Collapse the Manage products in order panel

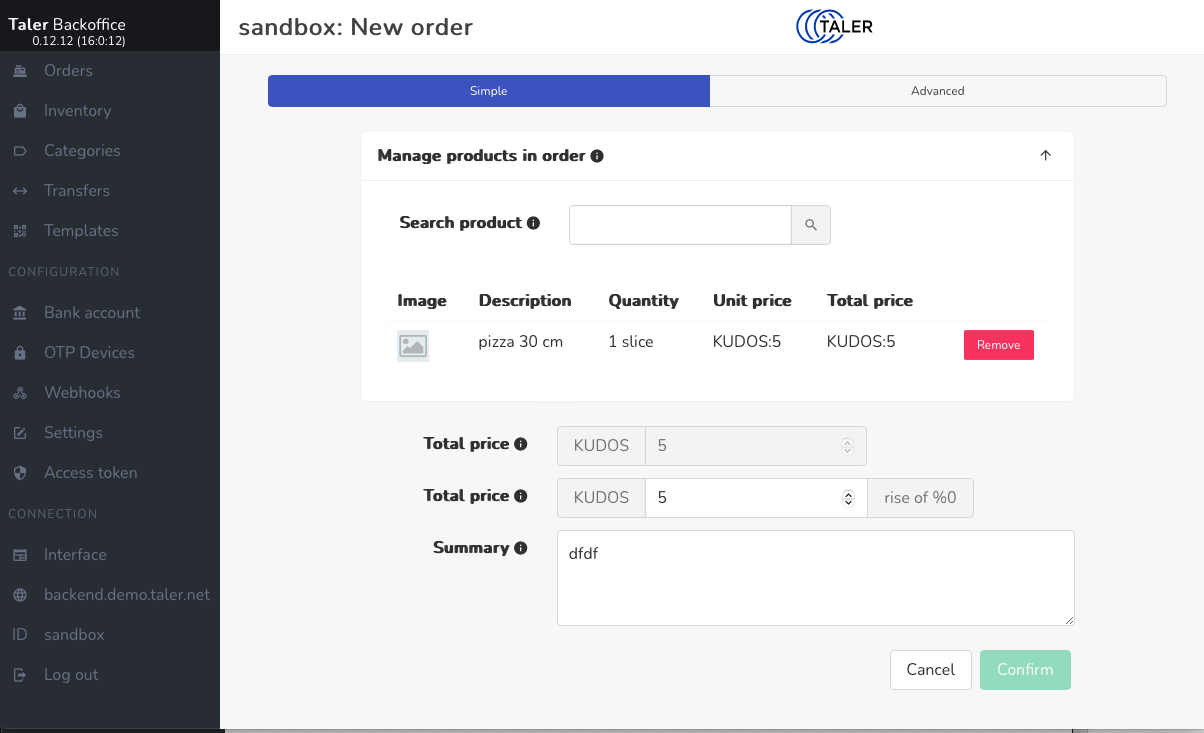click(x=1046, y=156)
